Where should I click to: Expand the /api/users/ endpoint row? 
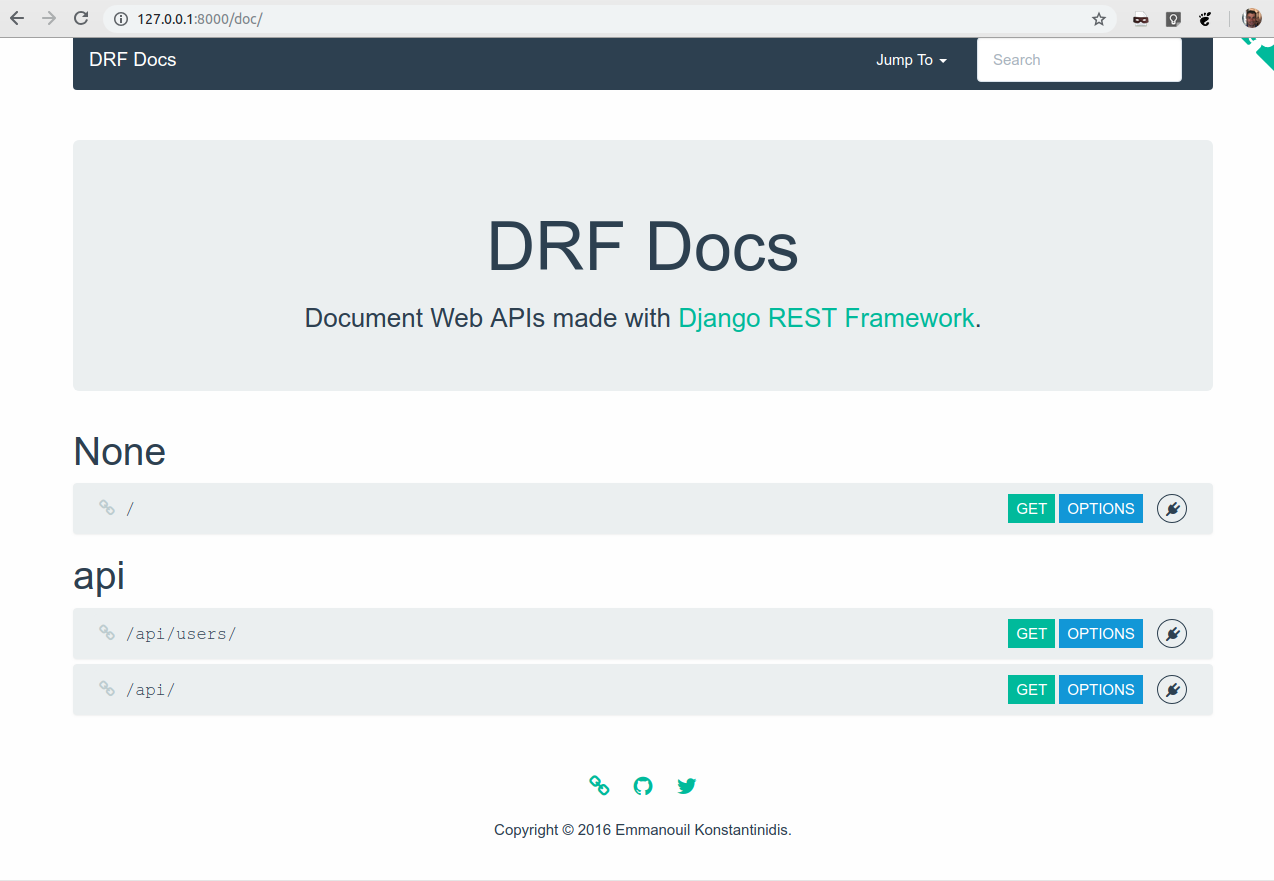point(643,634)
